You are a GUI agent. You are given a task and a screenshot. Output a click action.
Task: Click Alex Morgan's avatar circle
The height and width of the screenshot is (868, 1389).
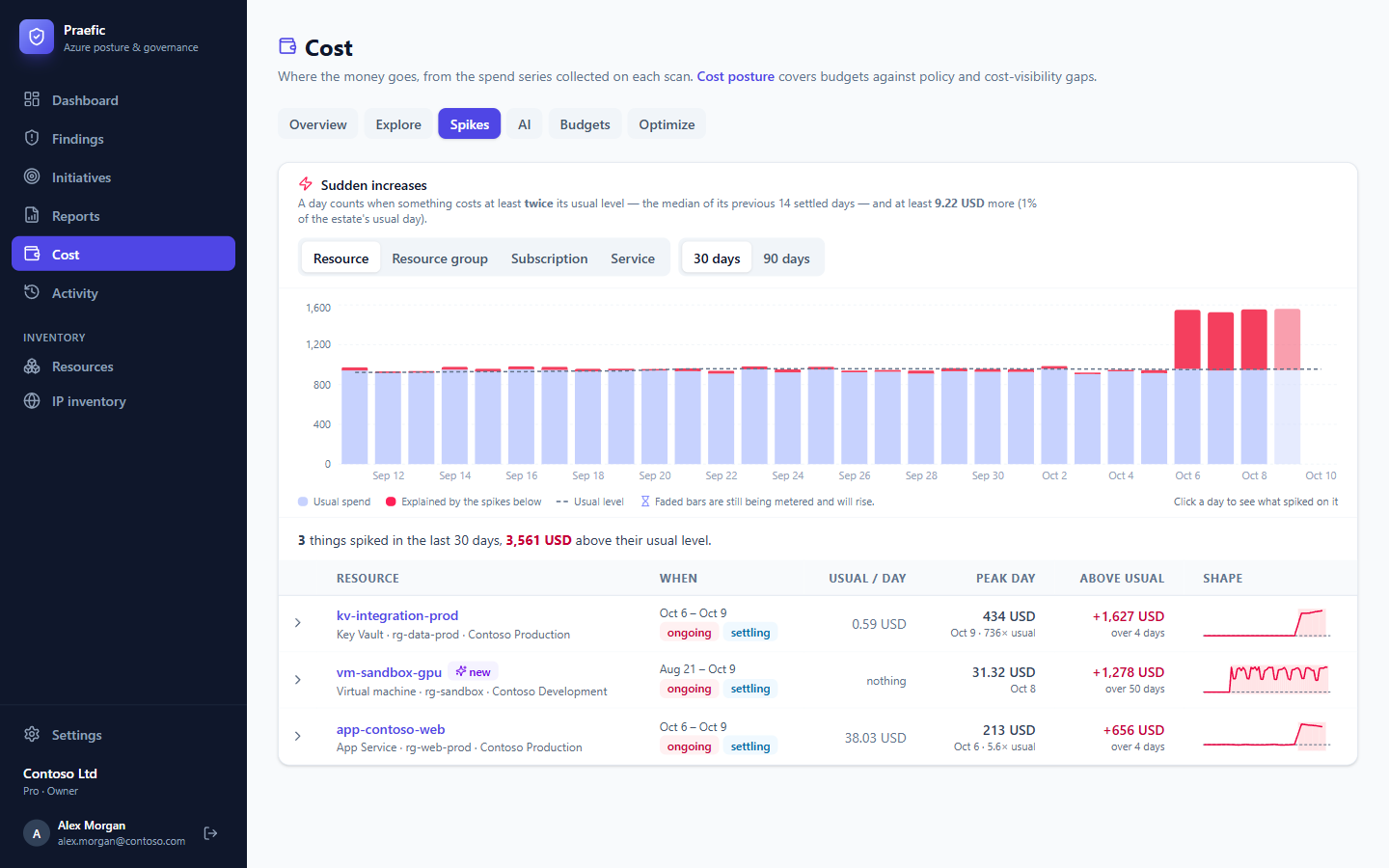tap(37, 833)
